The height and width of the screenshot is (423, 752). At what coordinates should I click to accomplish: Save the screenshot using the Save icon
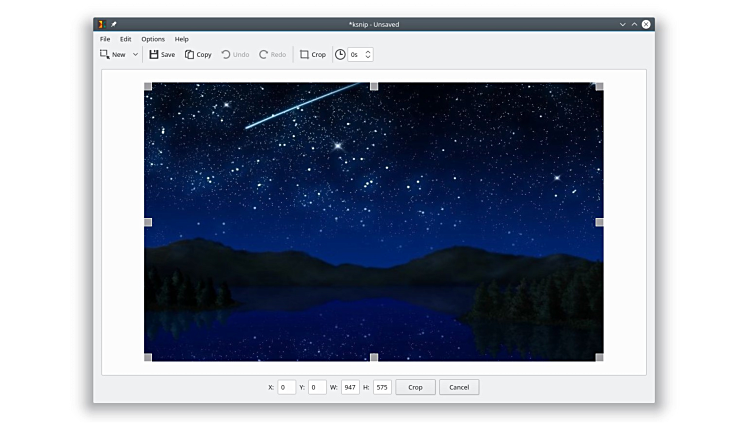coord(162,54)
